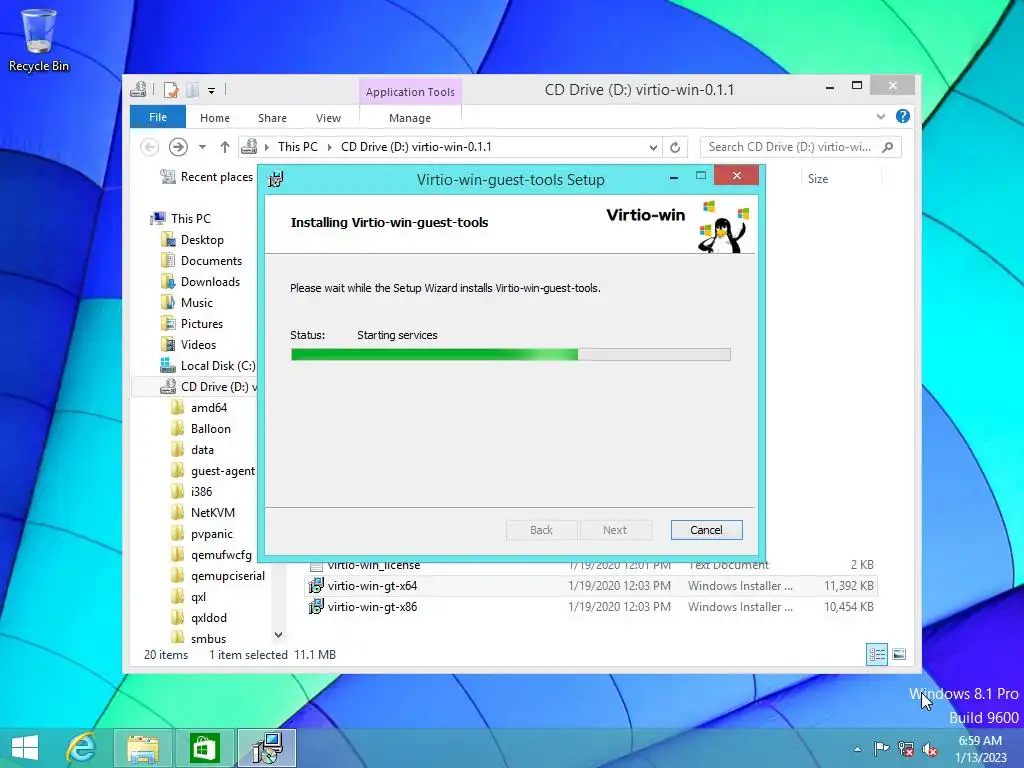Click the drive icon in Explorer title bar
Viewport: 1024px width, 768px height.
click(x=138, y=90)
